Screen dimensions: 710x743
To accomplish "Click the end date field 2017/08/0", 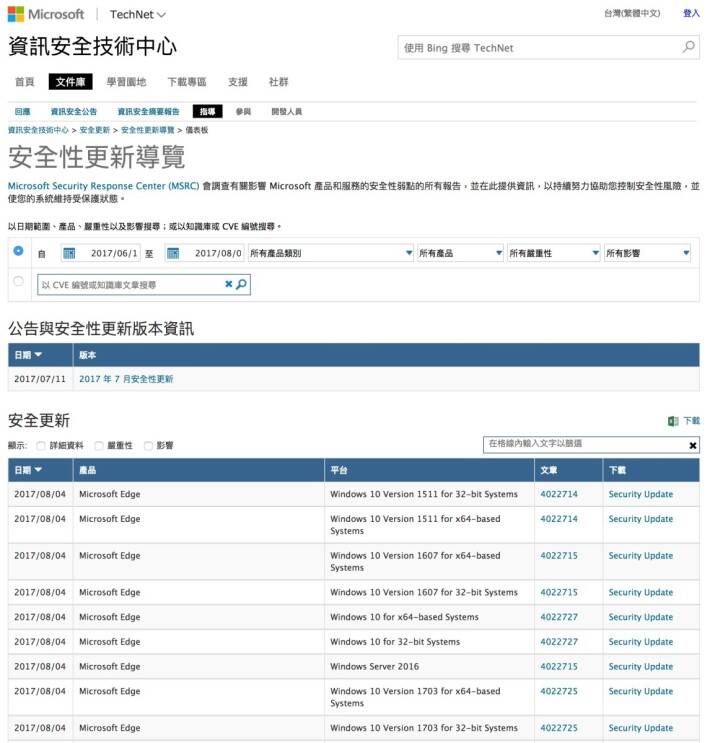I will [x=218, y=253].
